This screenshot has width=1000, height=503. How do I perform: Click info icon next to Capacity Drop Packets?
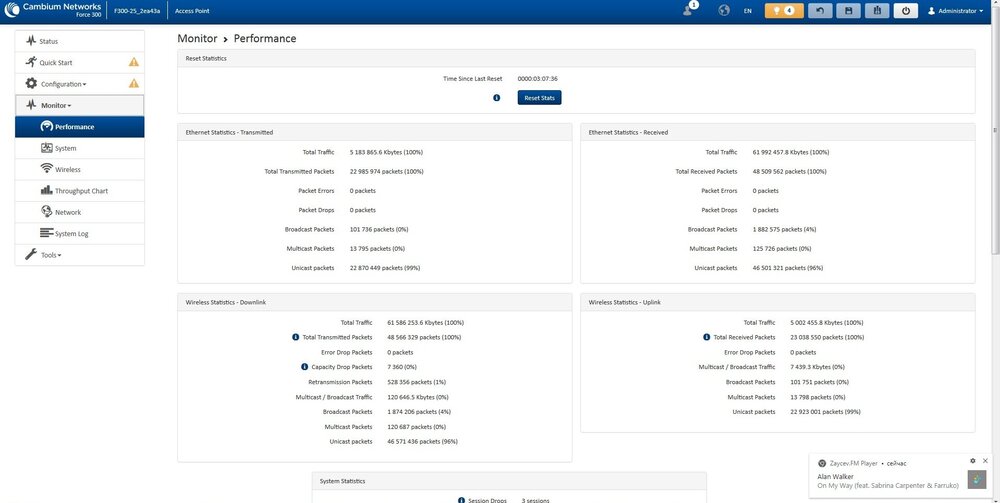pos(296,367)
